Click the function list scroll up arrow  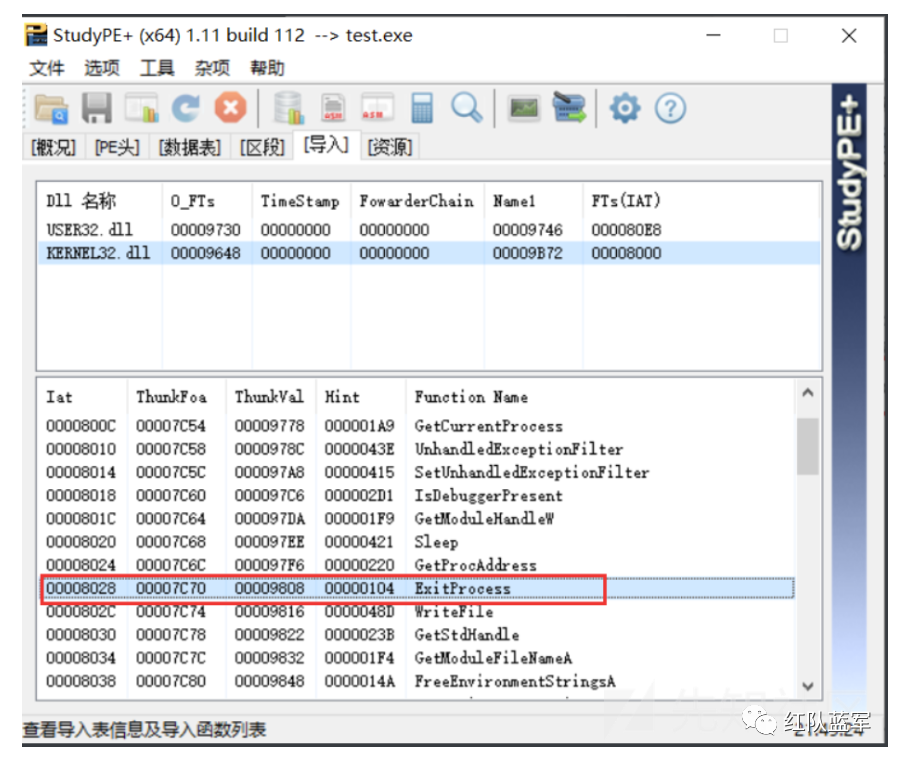807,392
